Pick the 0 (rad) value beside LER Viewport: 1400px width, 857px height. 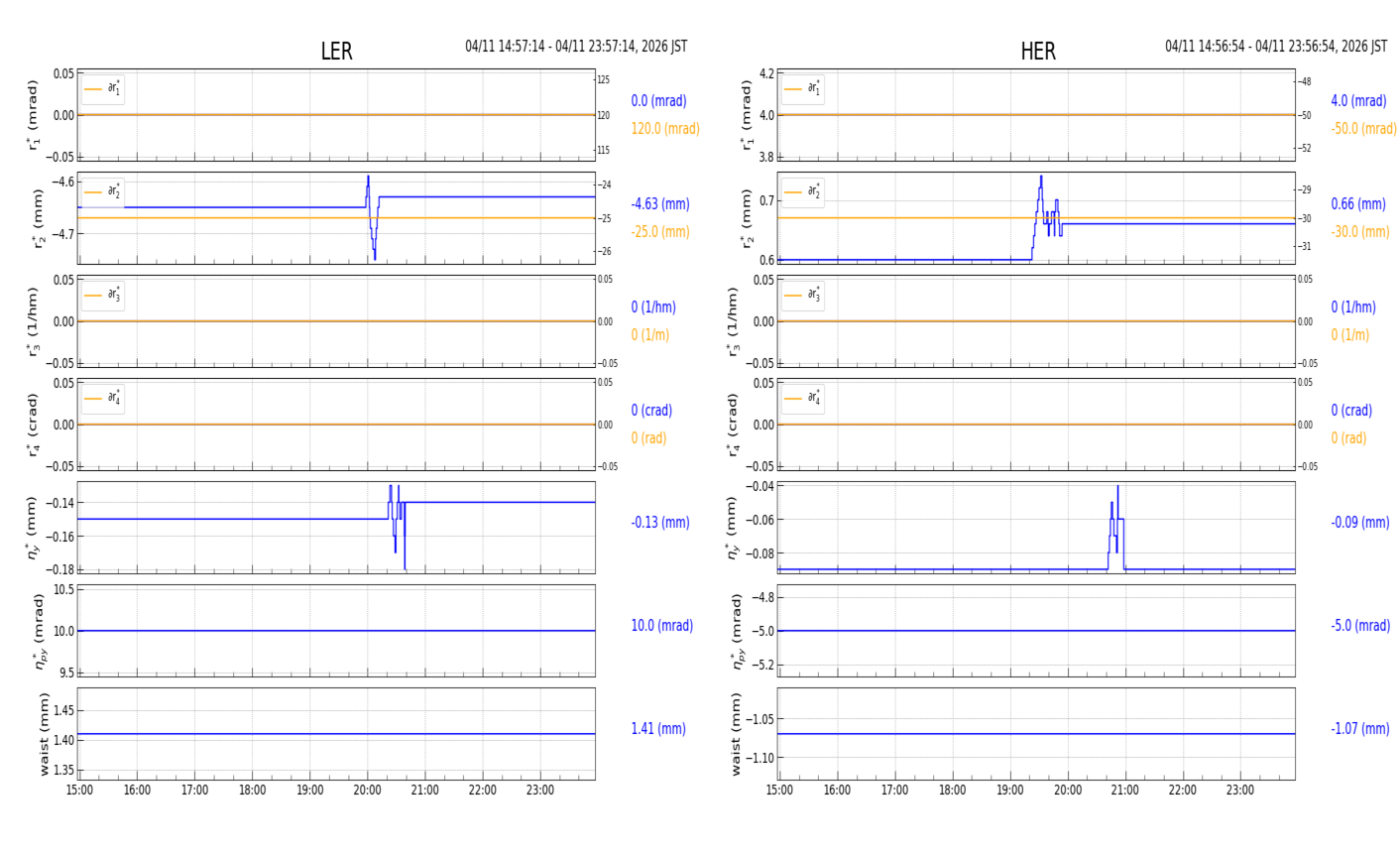point(648,438)
